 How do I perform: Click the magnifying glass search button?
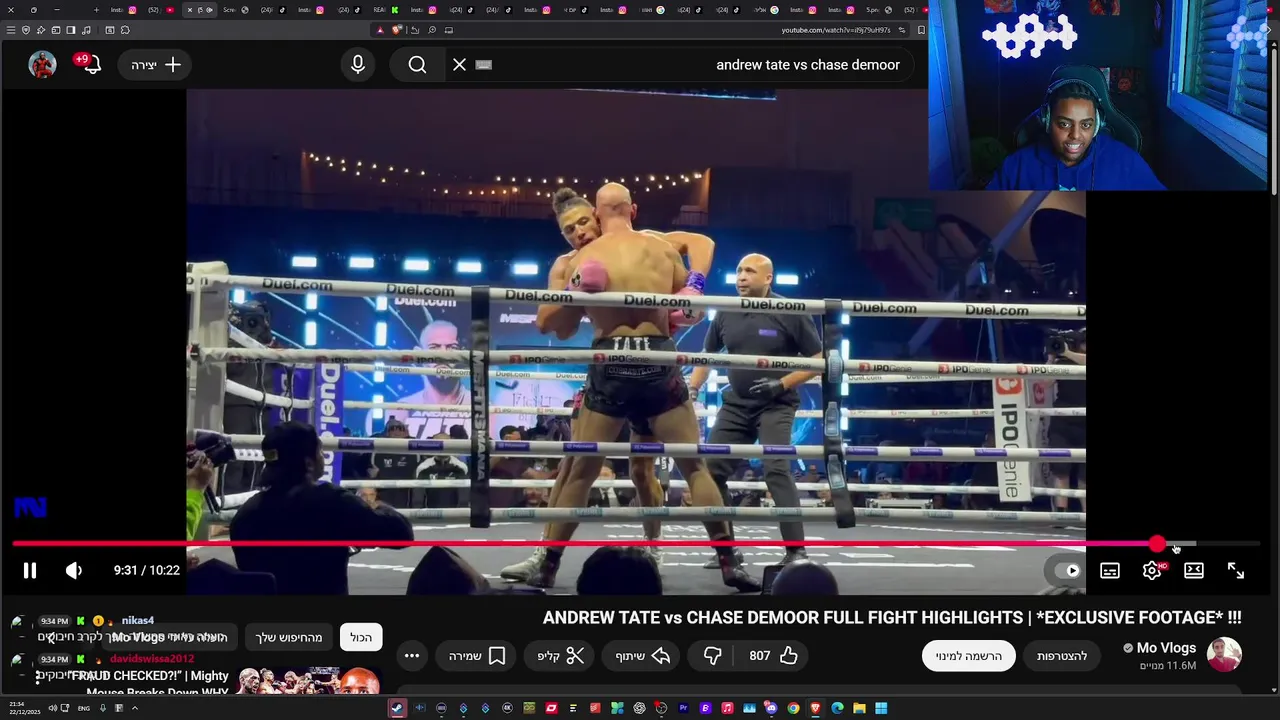click(x=417, y=65)
